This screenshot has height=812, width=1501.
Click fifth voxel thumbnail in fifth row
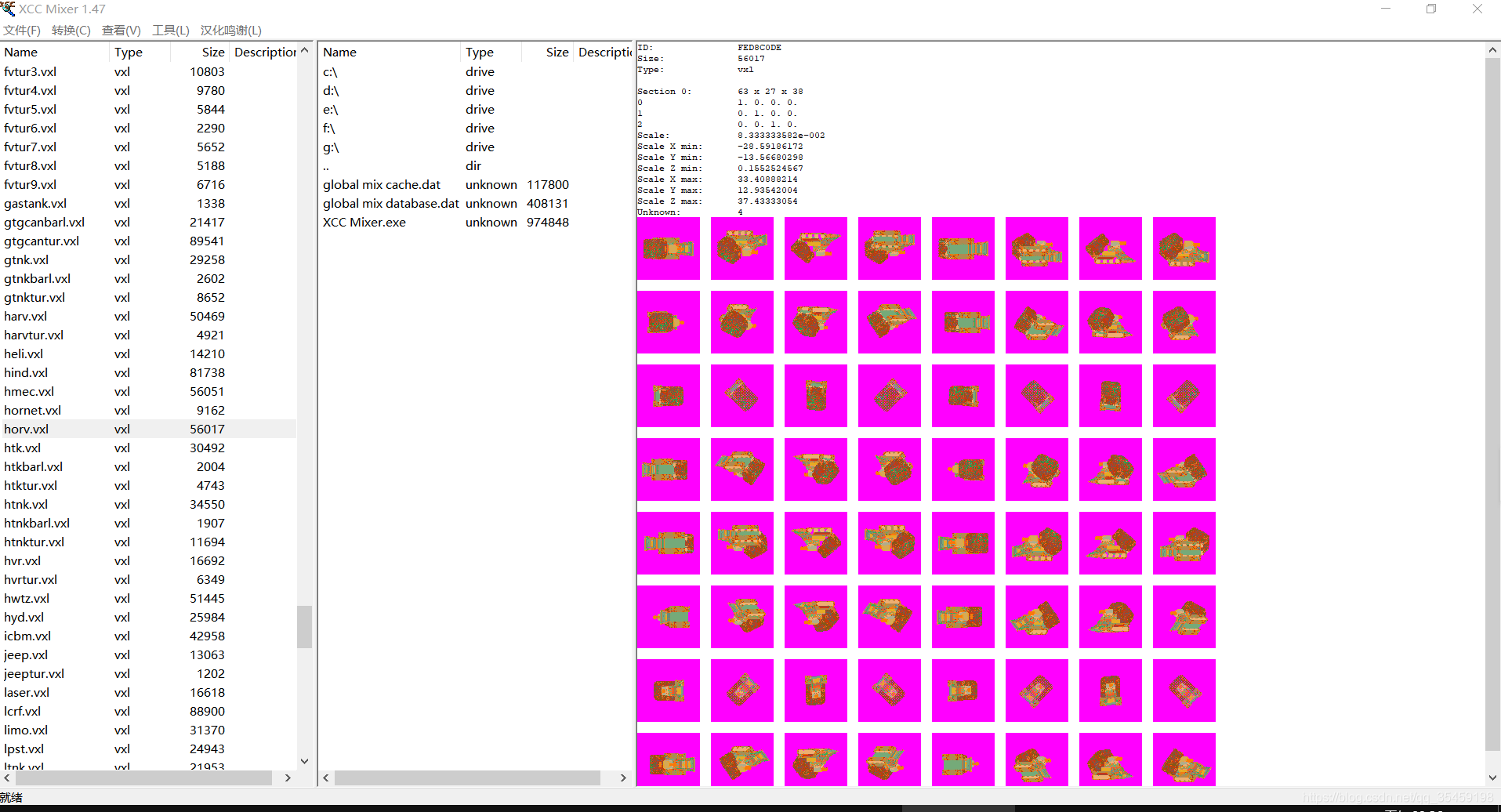[x=963, y=543]
